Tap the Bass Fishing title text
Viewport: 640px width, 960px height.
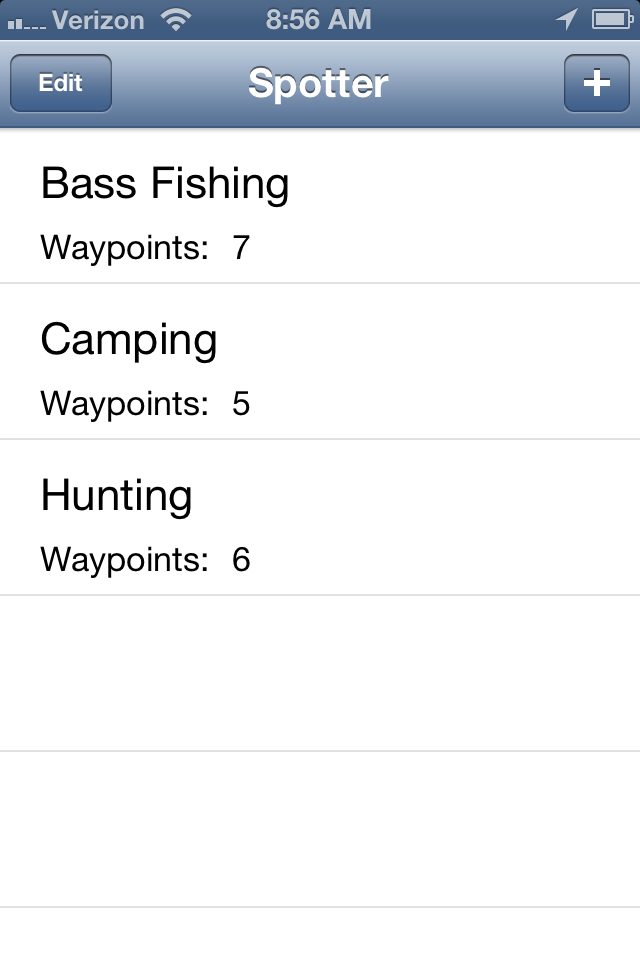(x=165, y=184)
